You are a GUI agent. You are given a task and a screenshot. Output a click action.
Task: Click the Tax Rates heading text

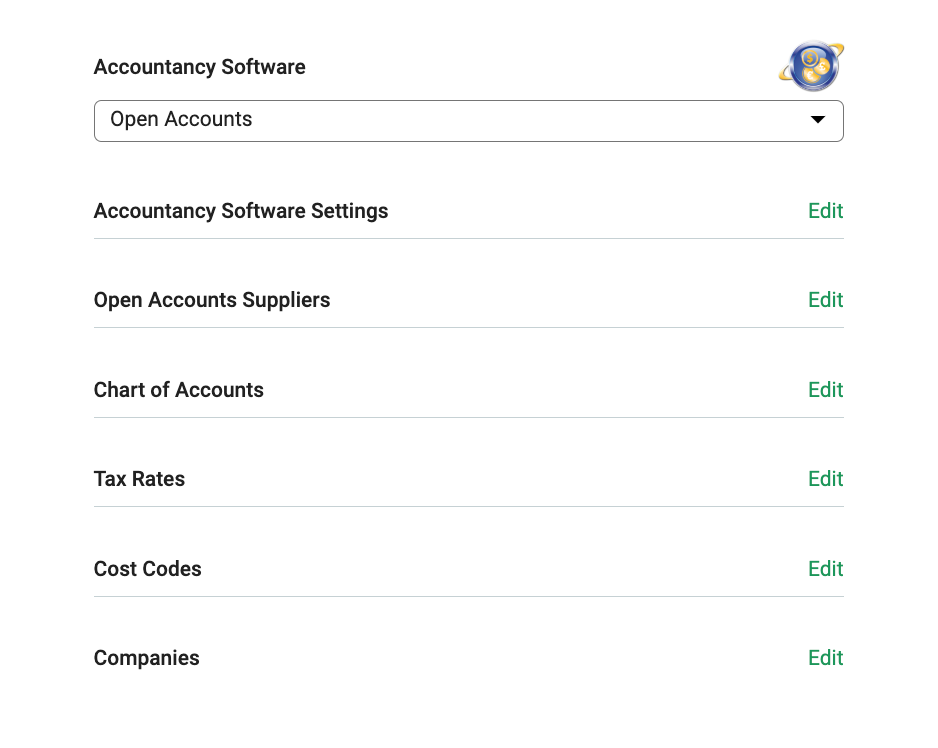click(139, 479)
